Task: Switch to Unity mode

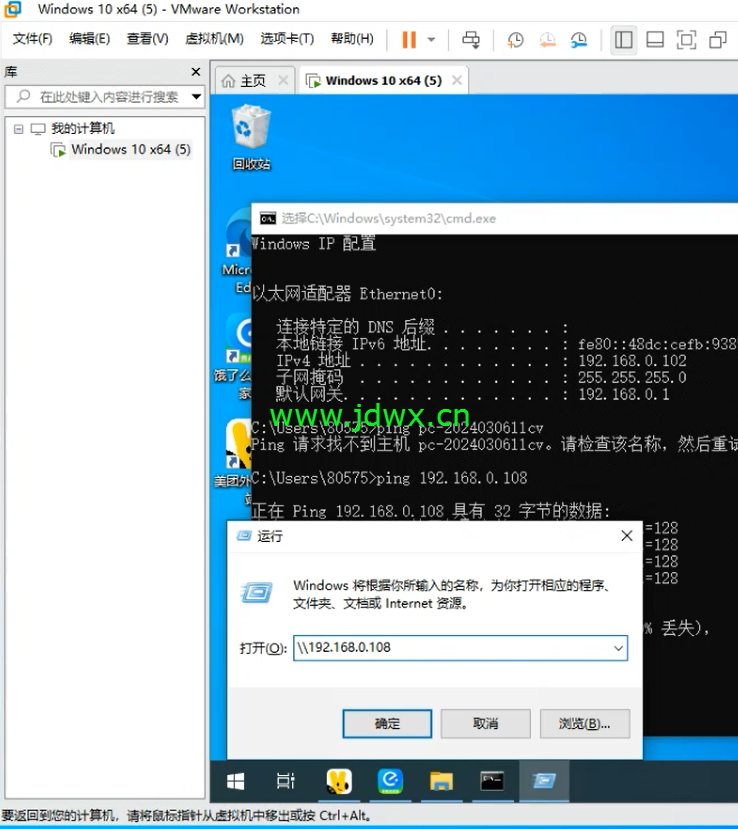Action: tap(717, 40)
